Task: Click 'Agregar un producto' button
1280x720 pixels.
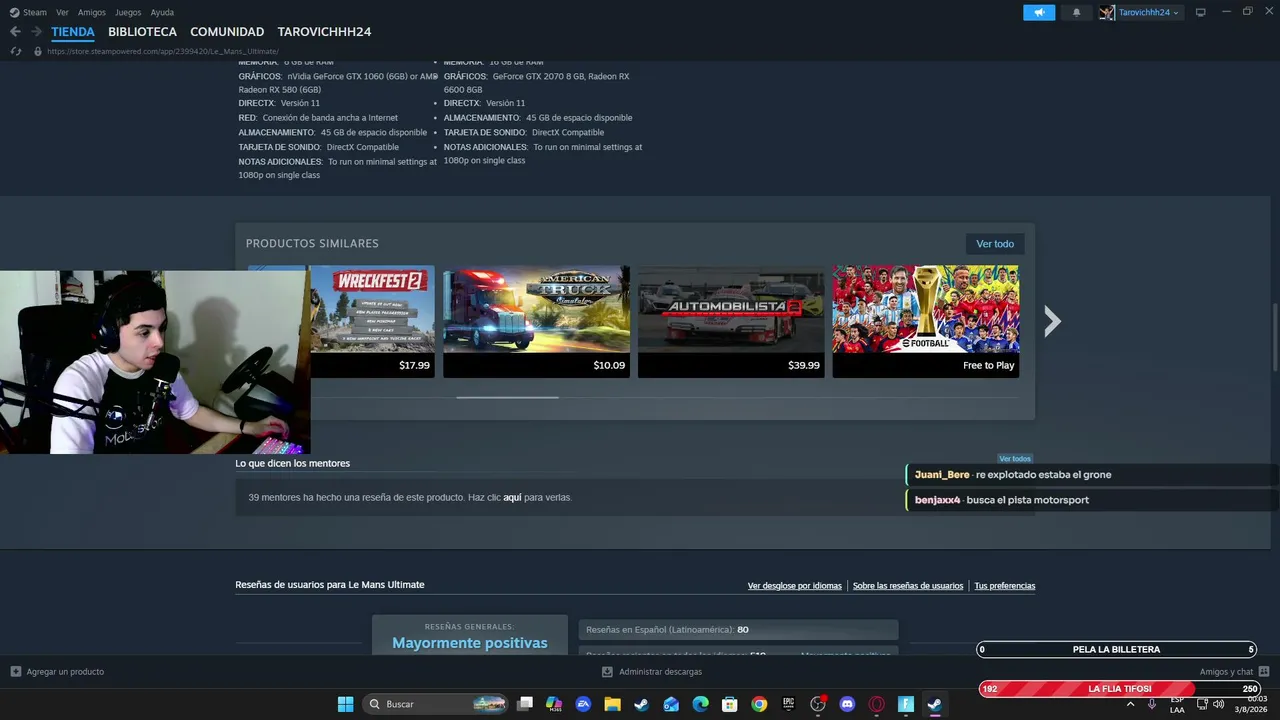Action: [x=57, y=672]
